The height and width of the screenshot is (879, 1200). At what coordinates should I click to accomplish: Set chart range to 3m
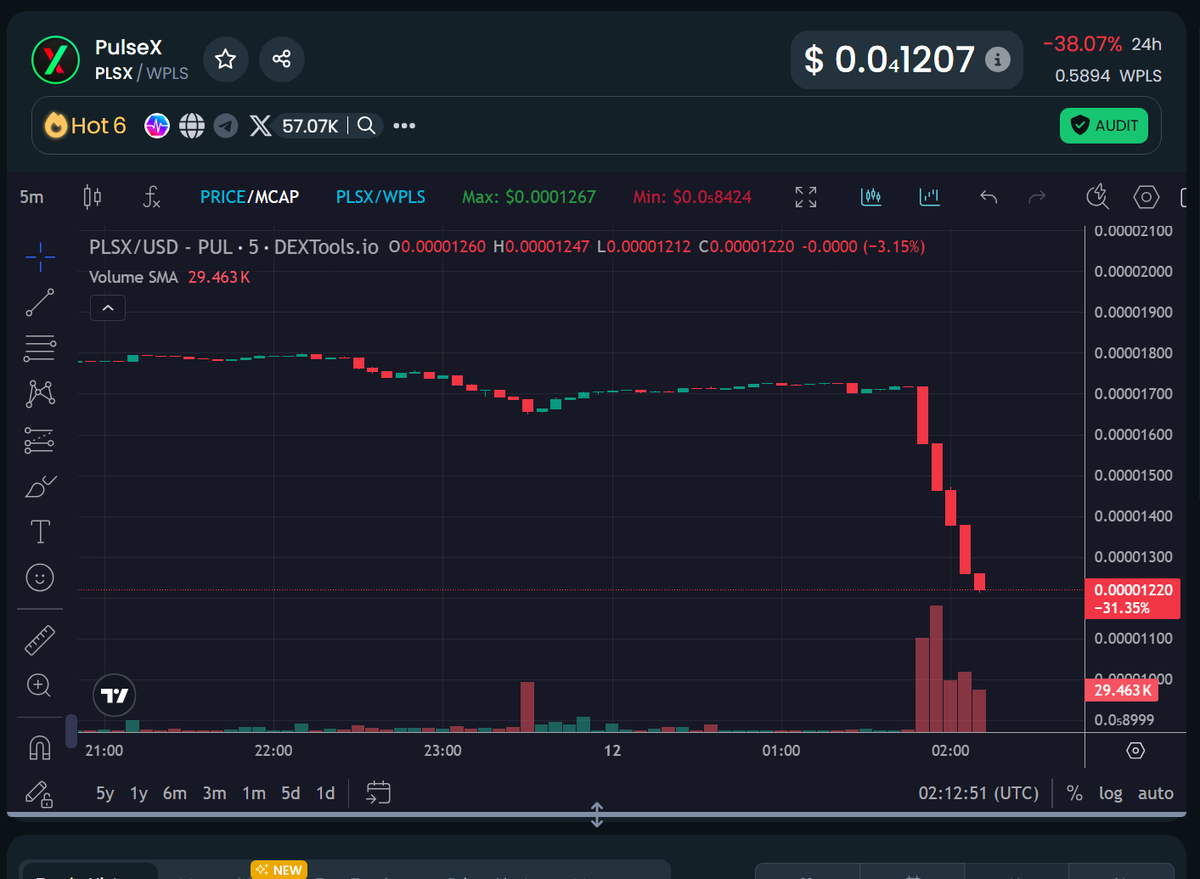(x=214, y=793)
